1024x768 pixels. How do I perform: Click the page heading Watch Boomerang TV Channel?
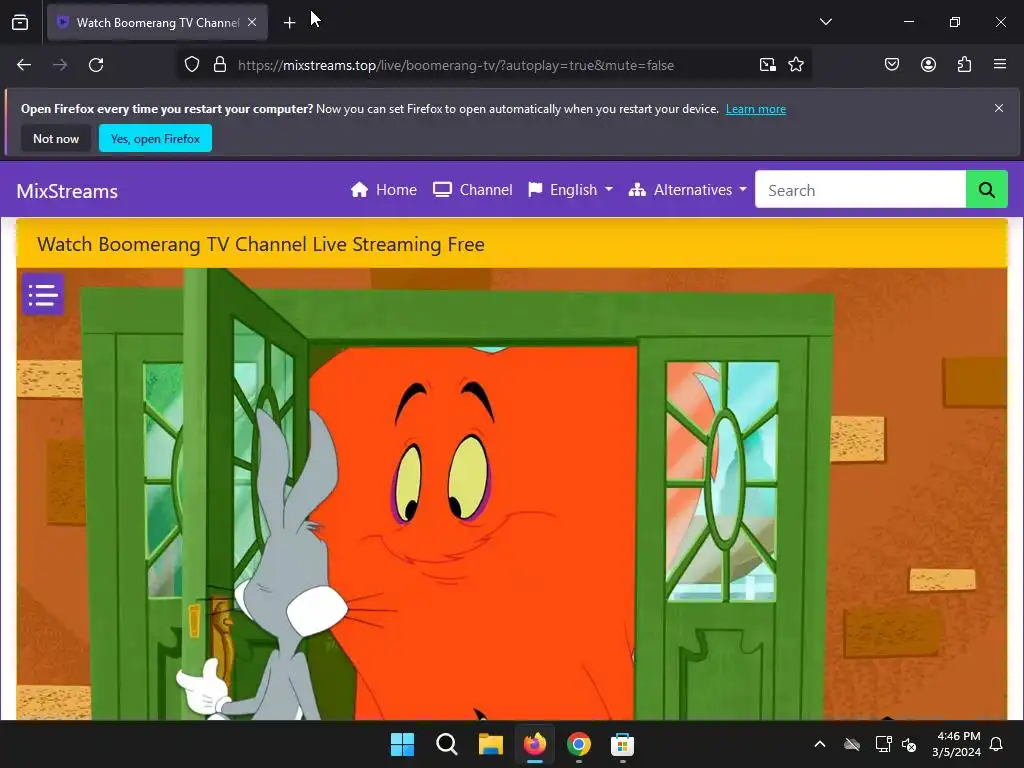click(x=261, y=244)
